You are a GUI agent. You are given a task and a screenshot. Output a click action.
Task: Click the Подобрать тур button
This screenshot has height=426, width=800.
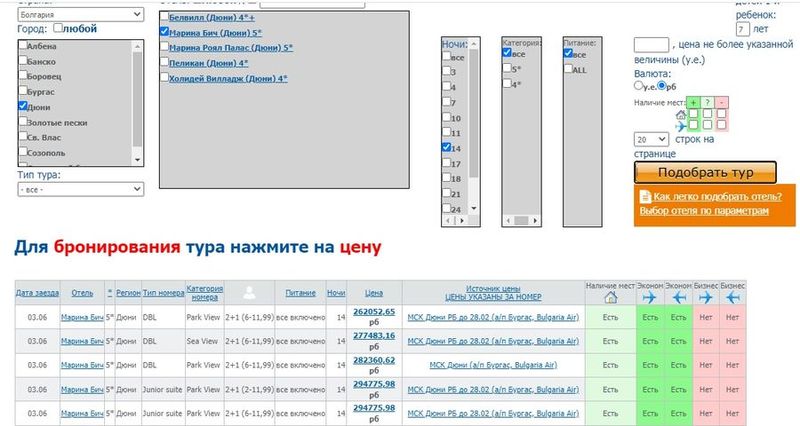point(705,172)
